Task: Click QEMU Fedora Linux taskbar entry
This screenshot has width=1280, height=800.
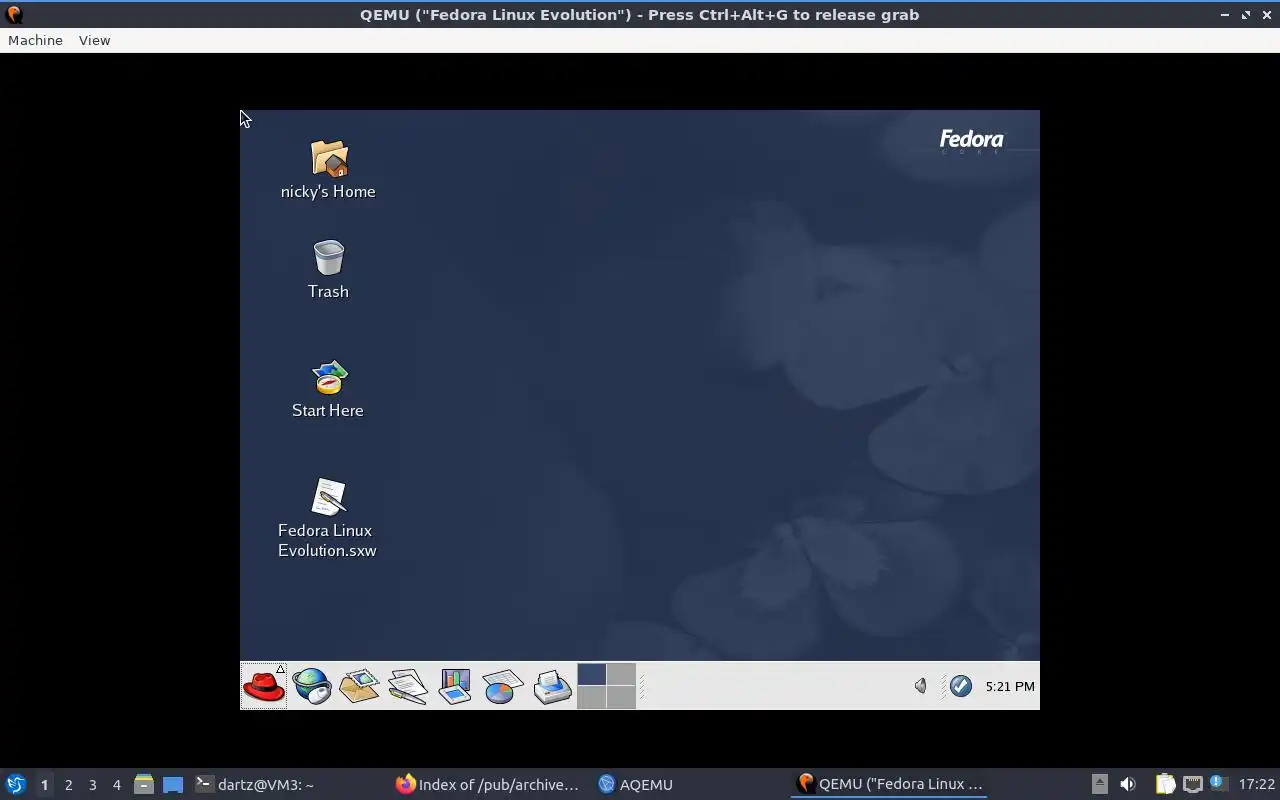Action: [x=890, y=784]
